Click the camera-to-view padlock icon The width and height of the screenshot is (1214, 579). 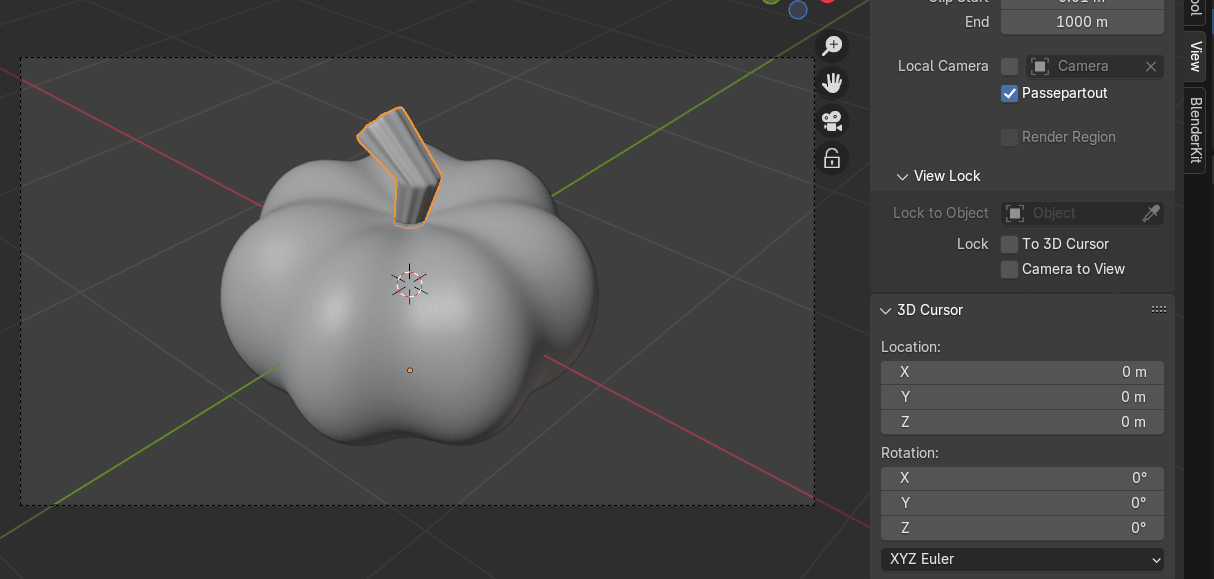pyautogui.click(x=832, y=158)
